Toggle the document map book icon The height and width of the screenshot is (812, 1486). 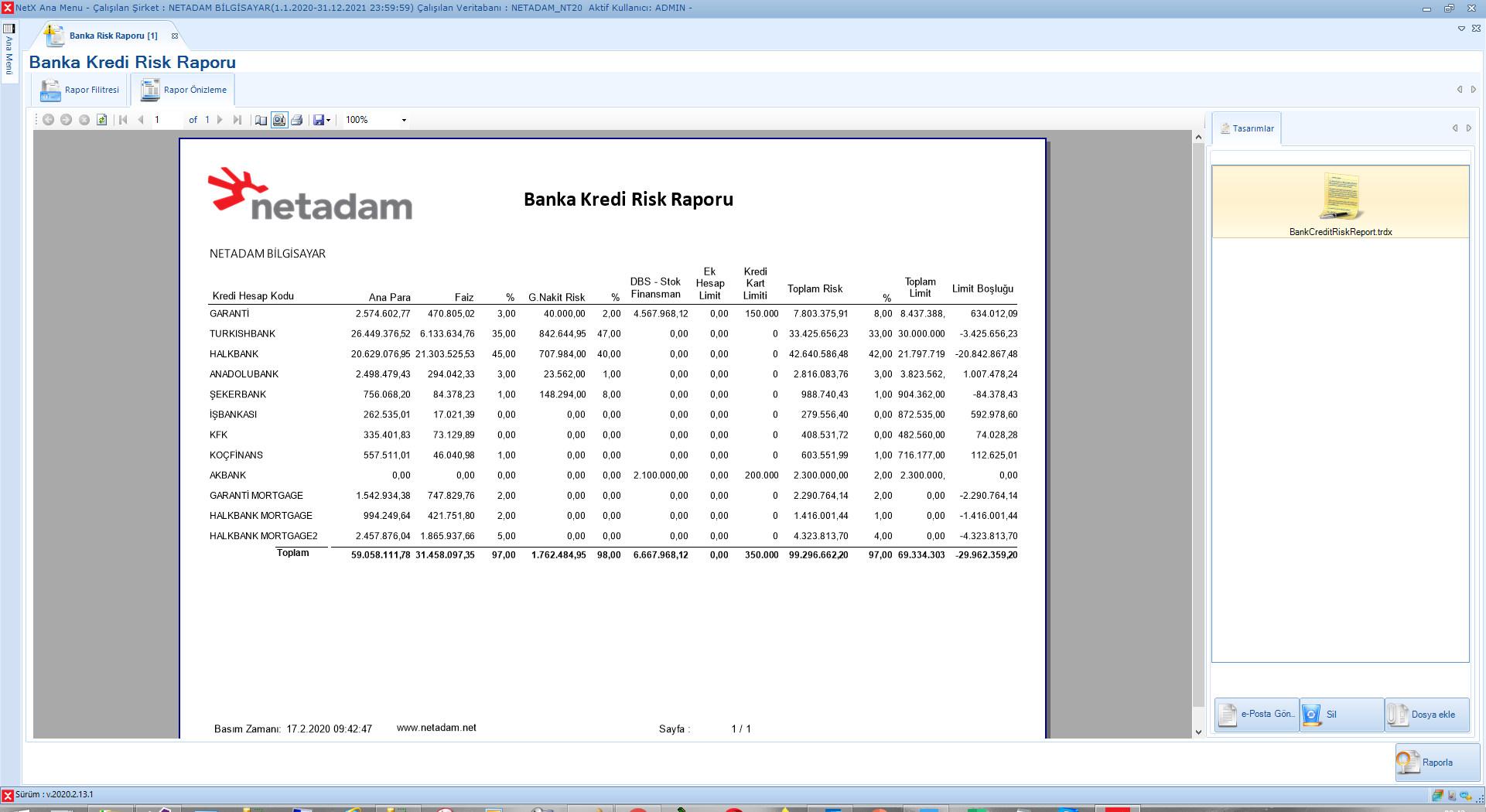(261, 120)
